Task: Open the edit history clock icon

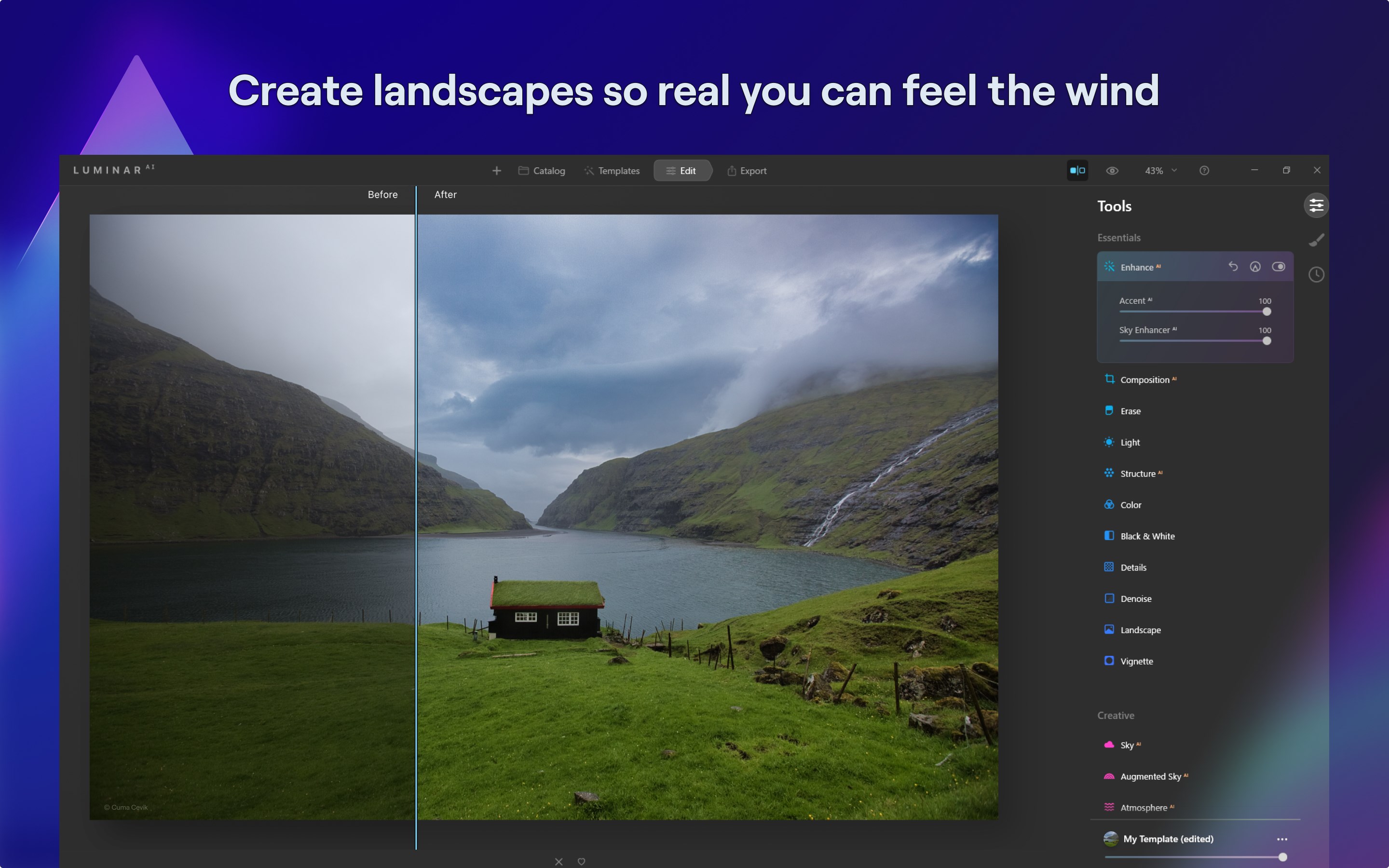Action: click(x=1316, y=274)
